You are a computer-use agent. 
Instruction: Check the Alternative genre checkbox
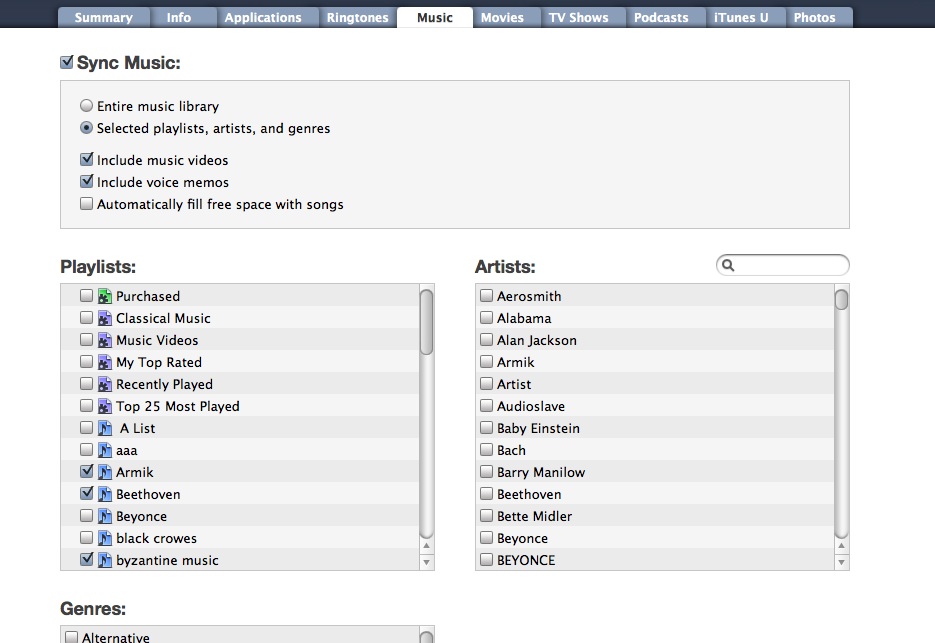coord(72,637)
